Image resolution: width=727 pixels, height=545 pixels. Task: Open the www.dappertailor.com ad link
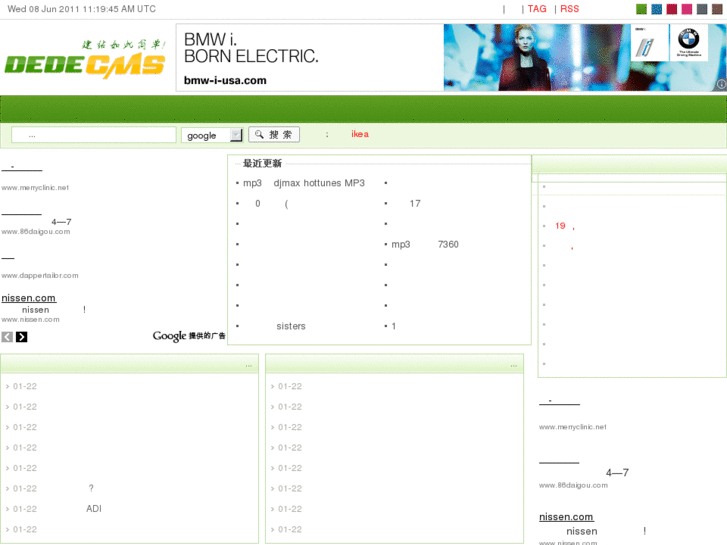pyautogui.click(x=40, y=276)
